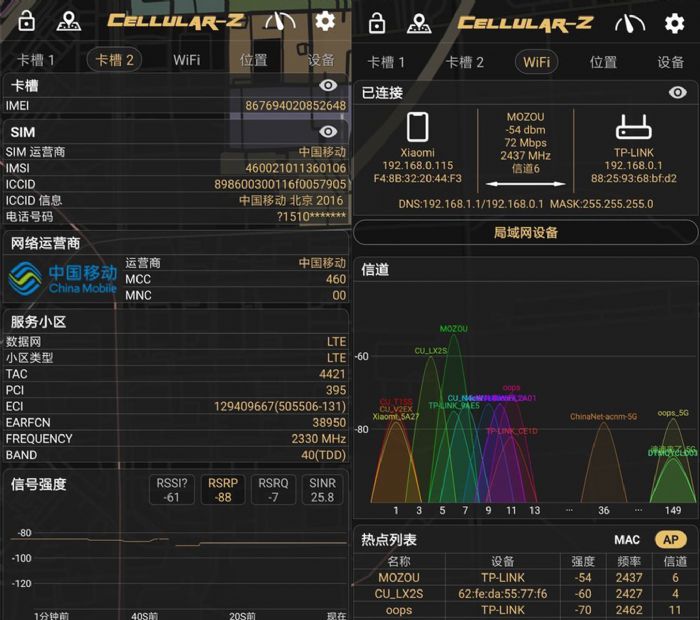
Task: Toggle 已连接 section visibility eye
Action: point(678,92)
